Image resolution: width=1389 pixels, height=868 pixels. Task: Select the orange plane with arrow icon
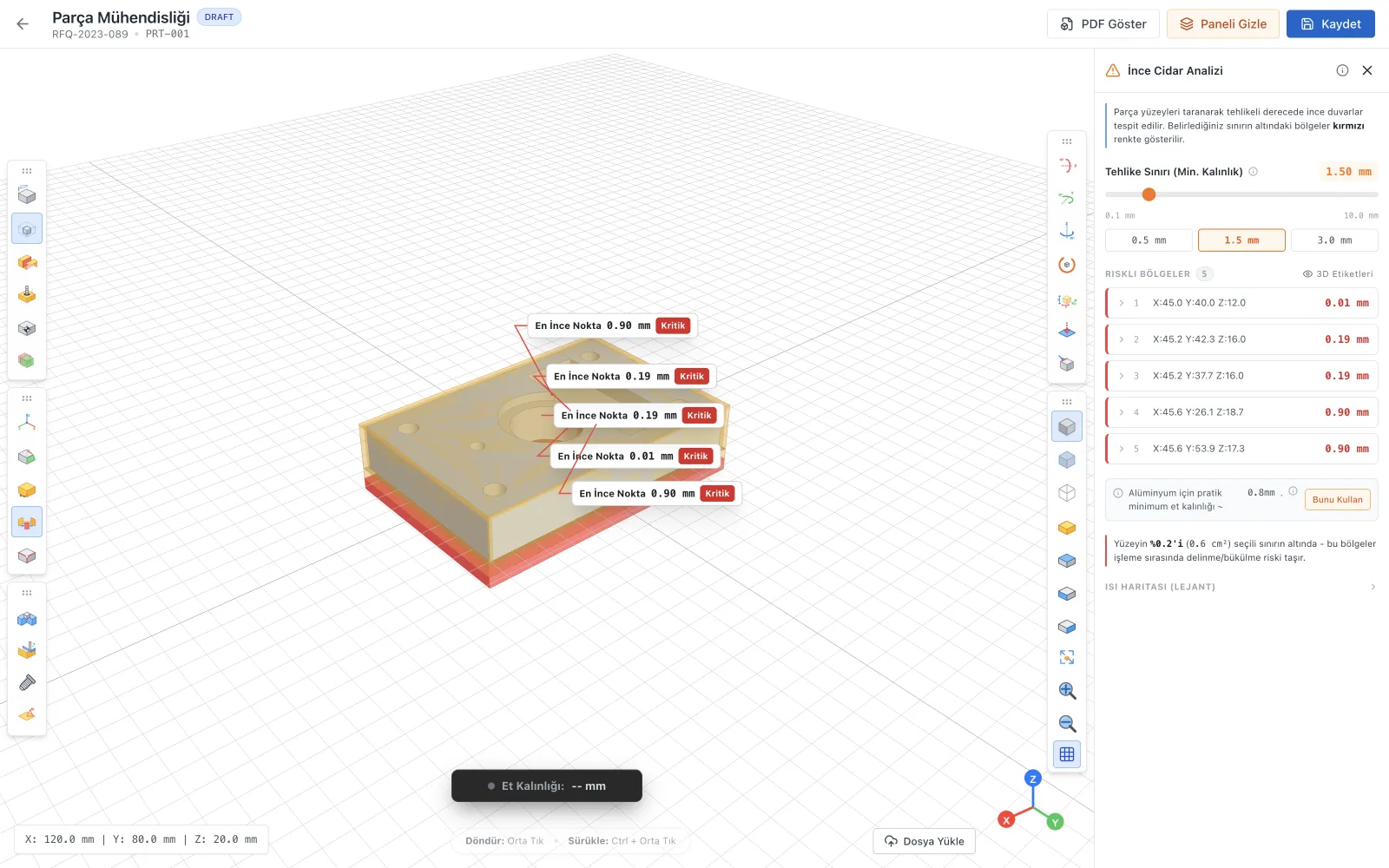(x=27, y=715)
